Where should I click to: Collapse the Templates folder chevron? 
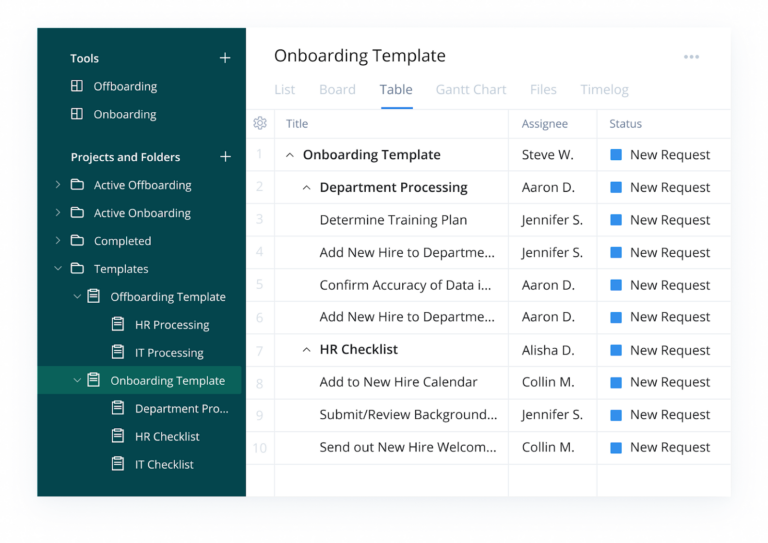pyautogui.click(x=58, y=268)
